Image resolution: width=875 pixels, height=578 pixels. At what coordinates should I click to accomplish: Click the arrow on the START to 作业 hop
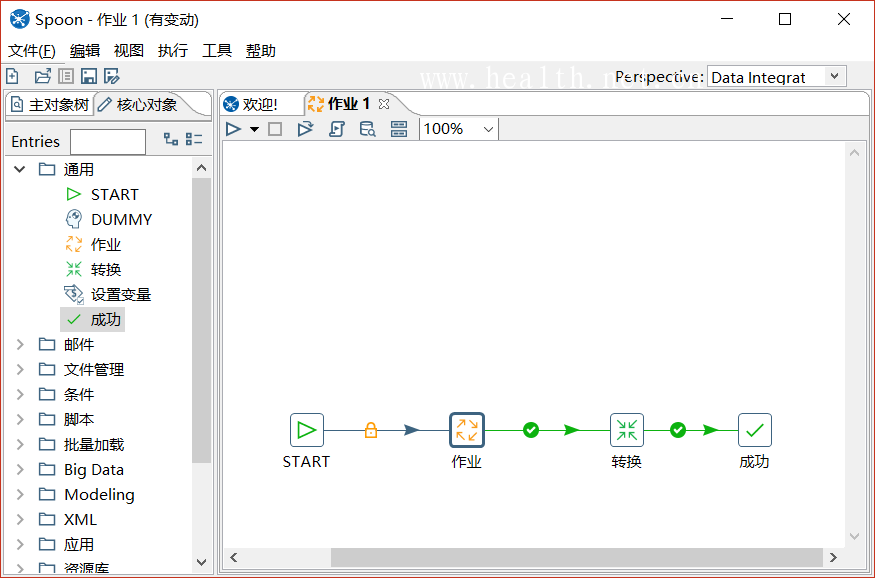tap(411, 430)
